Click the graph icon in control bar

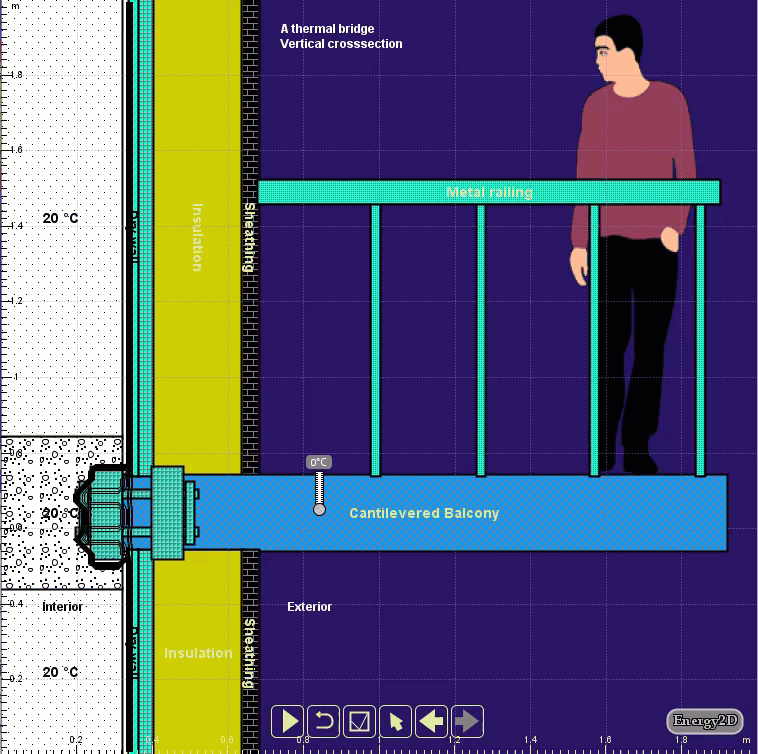359,721
